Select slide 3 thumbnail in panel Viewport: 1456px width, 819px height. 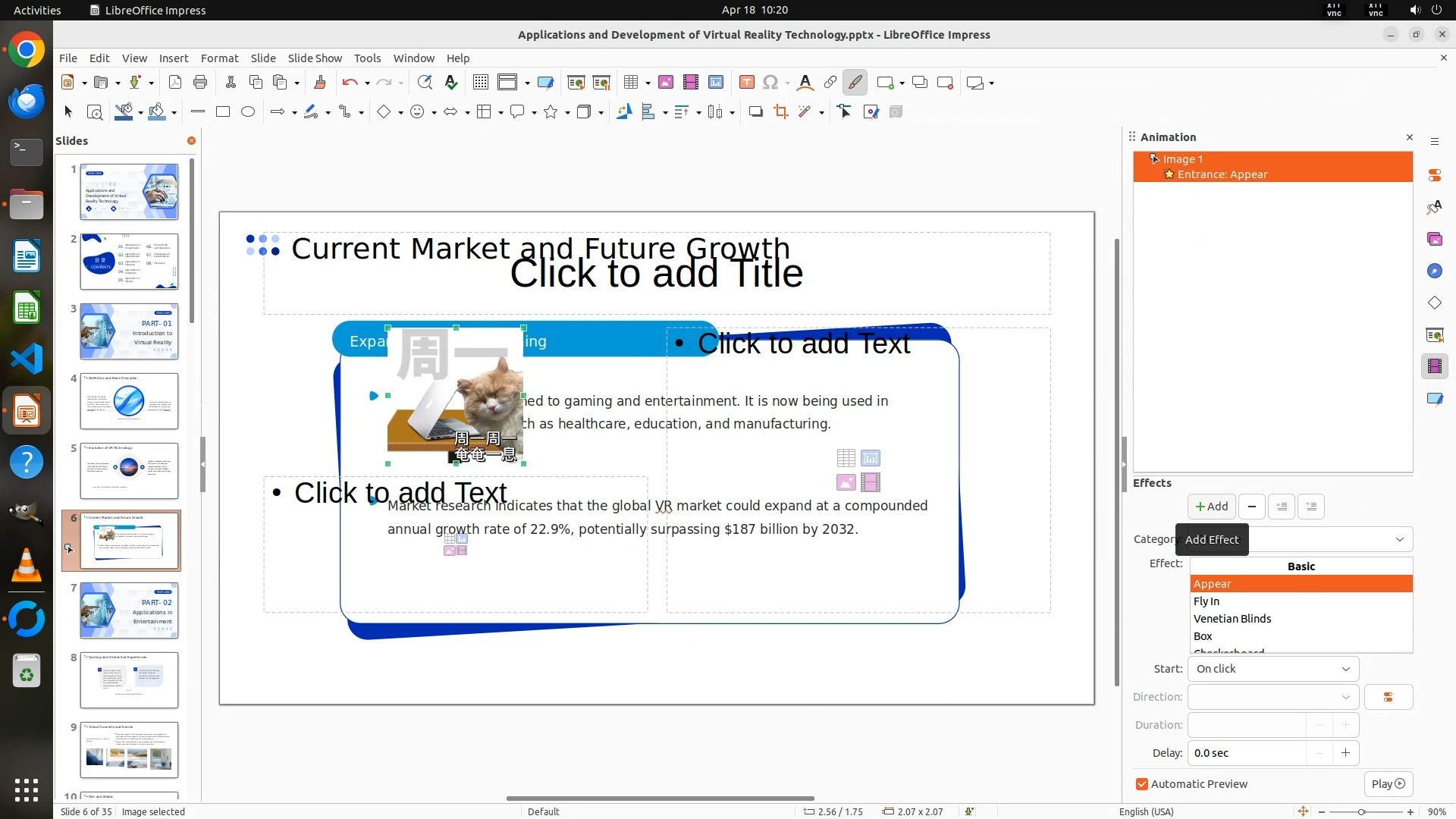point(129,332)
